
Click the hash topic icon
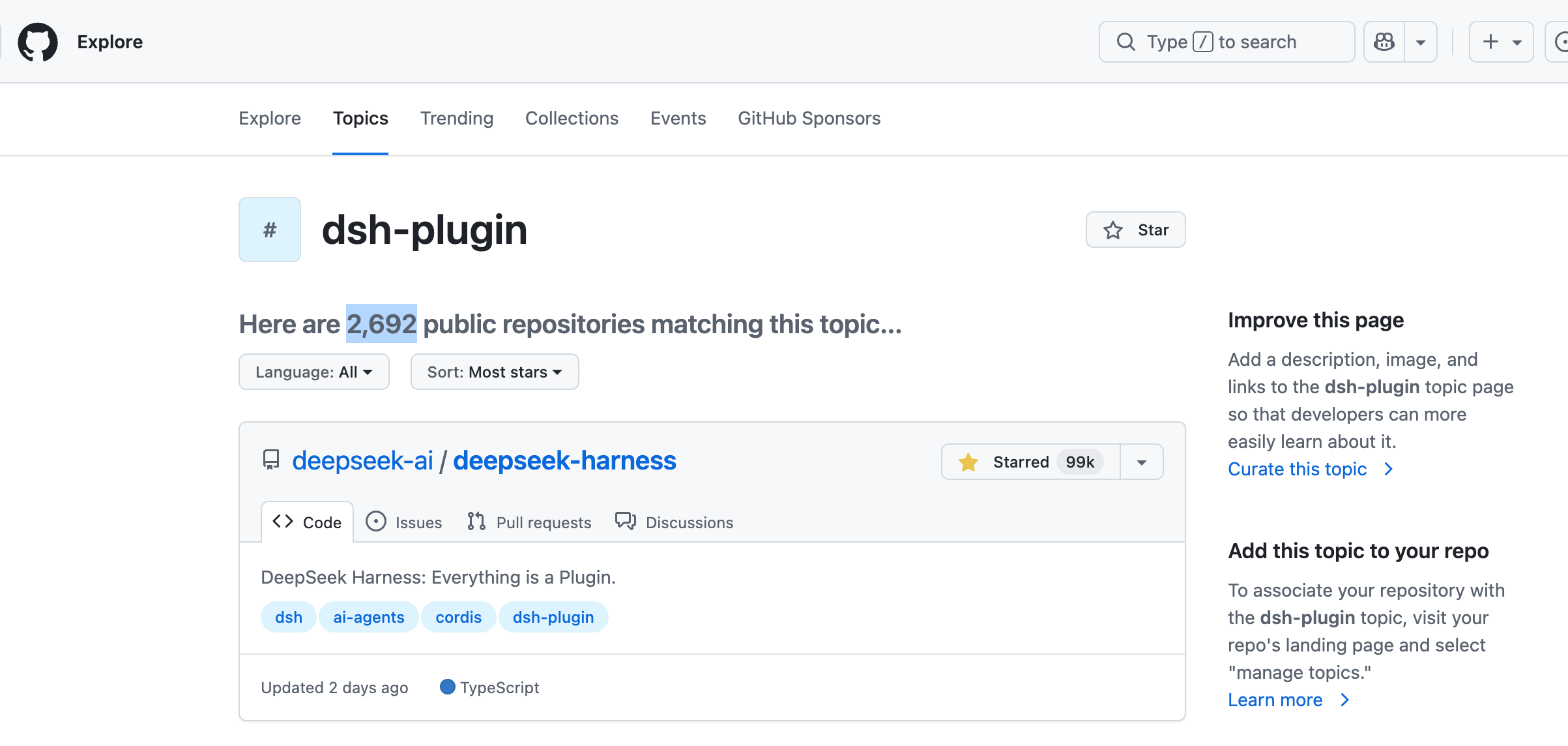click(270, 230)
